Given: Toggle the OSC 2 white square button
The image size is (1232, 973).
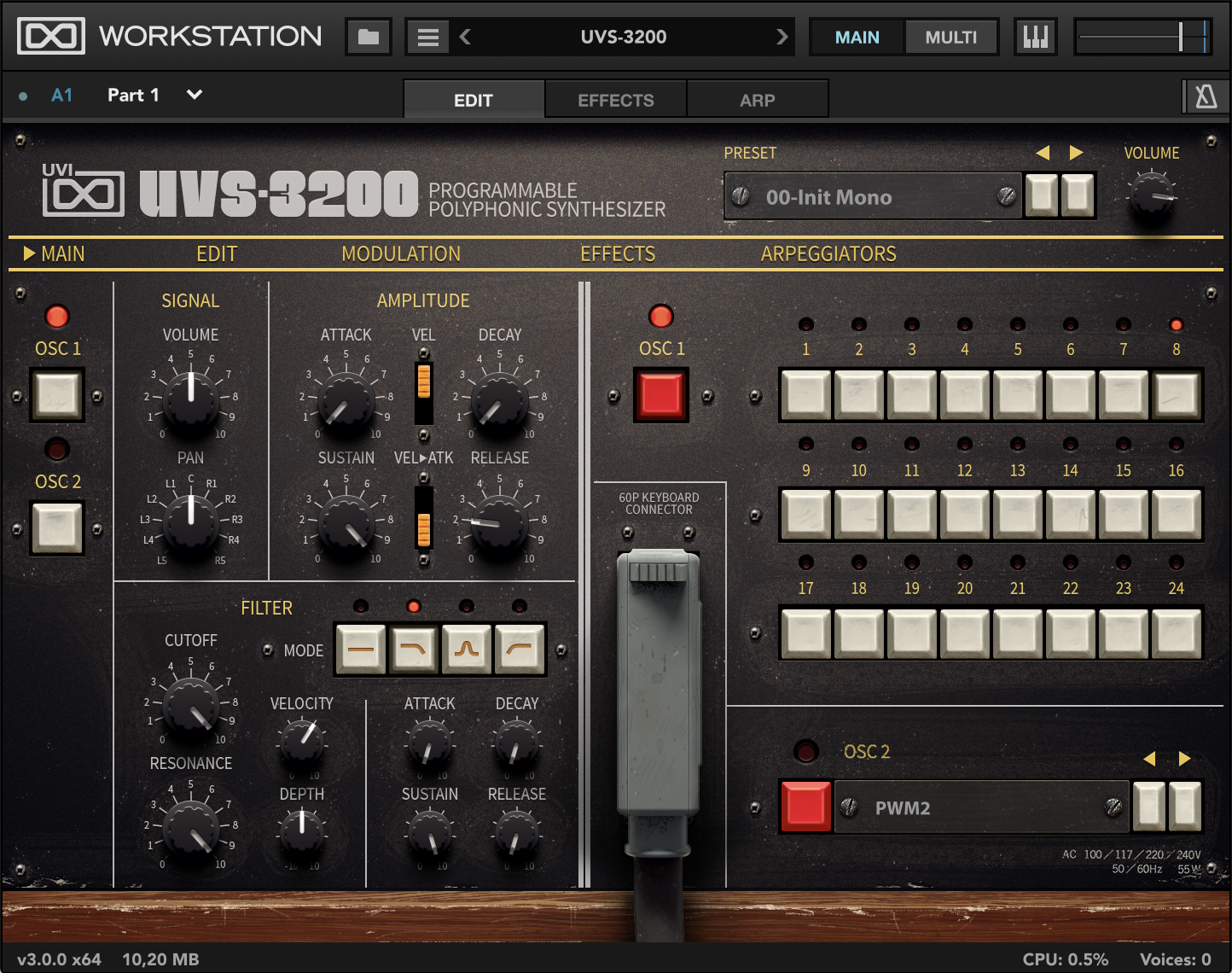Looking at the screenshot, I should click(x=58, y=528).
